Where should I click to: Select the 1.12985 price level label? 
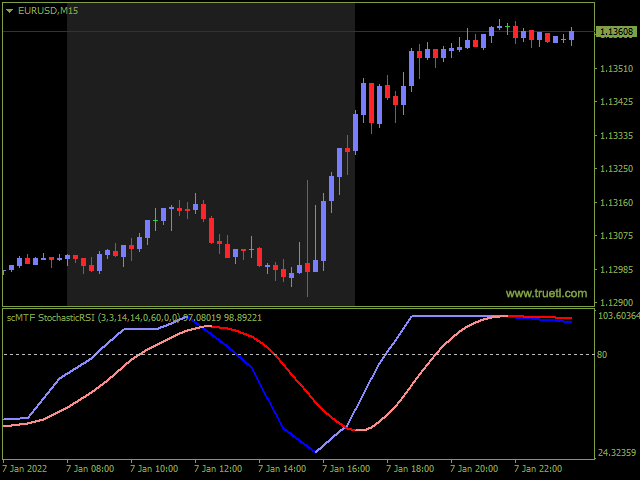(616, 269)
